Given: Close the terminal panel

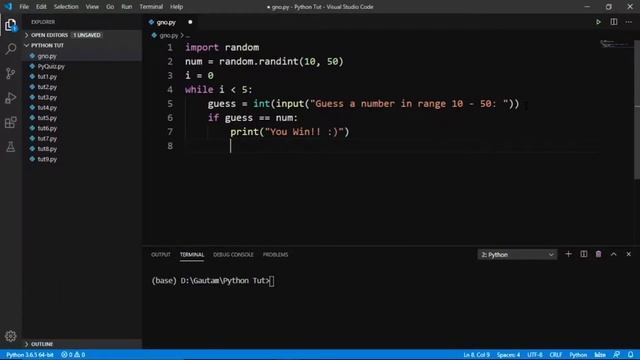Looking at the screenshot, I should [629, 254].
